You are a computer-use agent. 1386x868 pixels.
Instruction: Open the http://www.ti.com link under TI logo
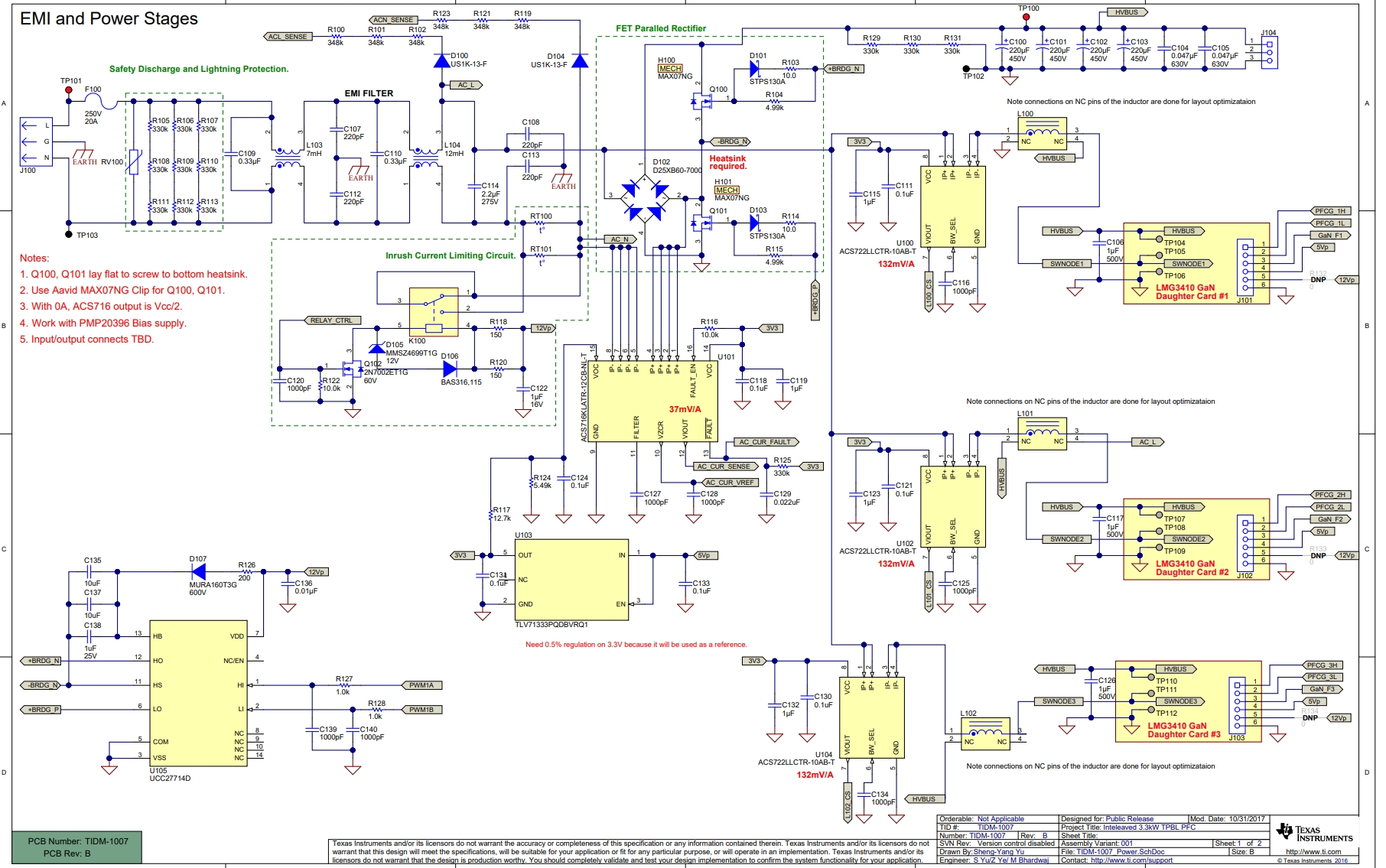click(x=1313, y=851)
